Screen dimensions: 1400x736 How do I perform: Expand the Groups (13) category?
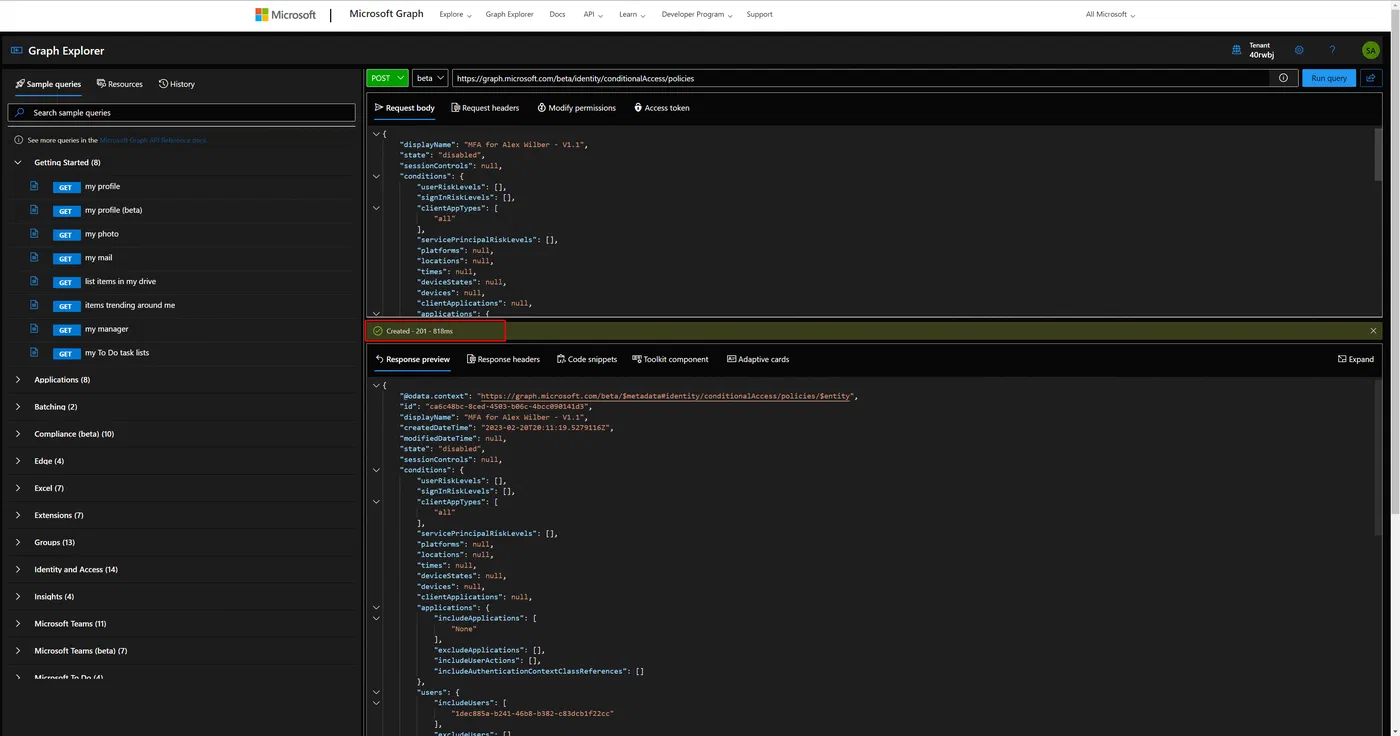tap(18, 542)
